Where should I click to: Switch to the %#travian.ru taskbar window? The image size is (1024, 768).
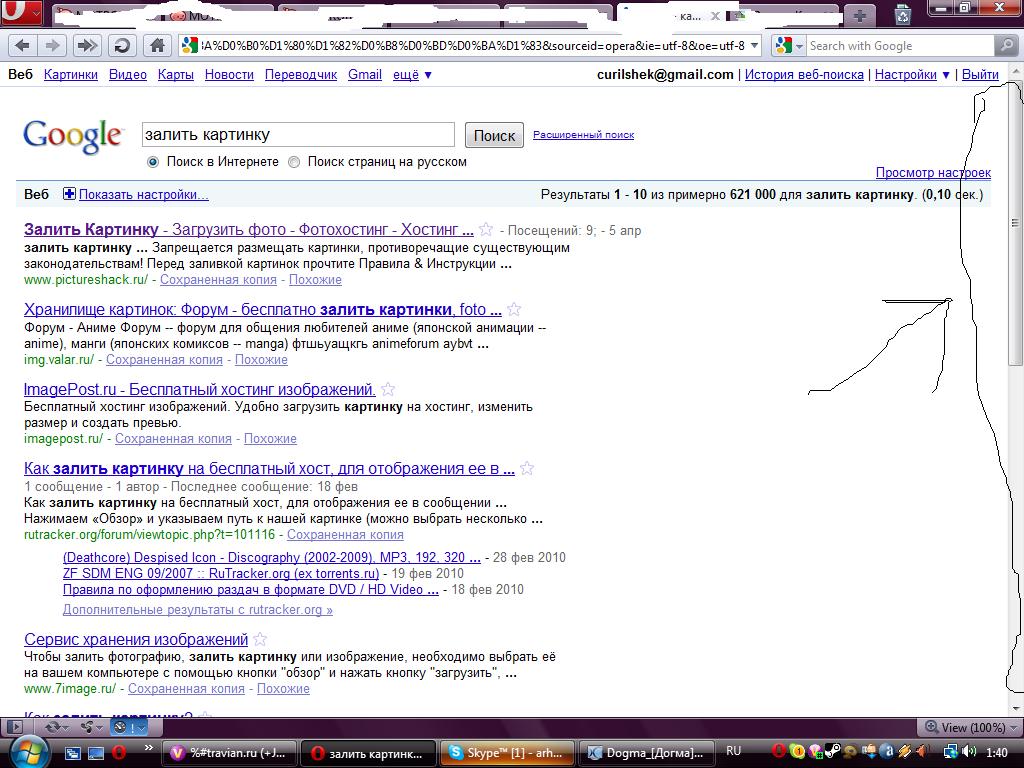(x=229, y=753)
